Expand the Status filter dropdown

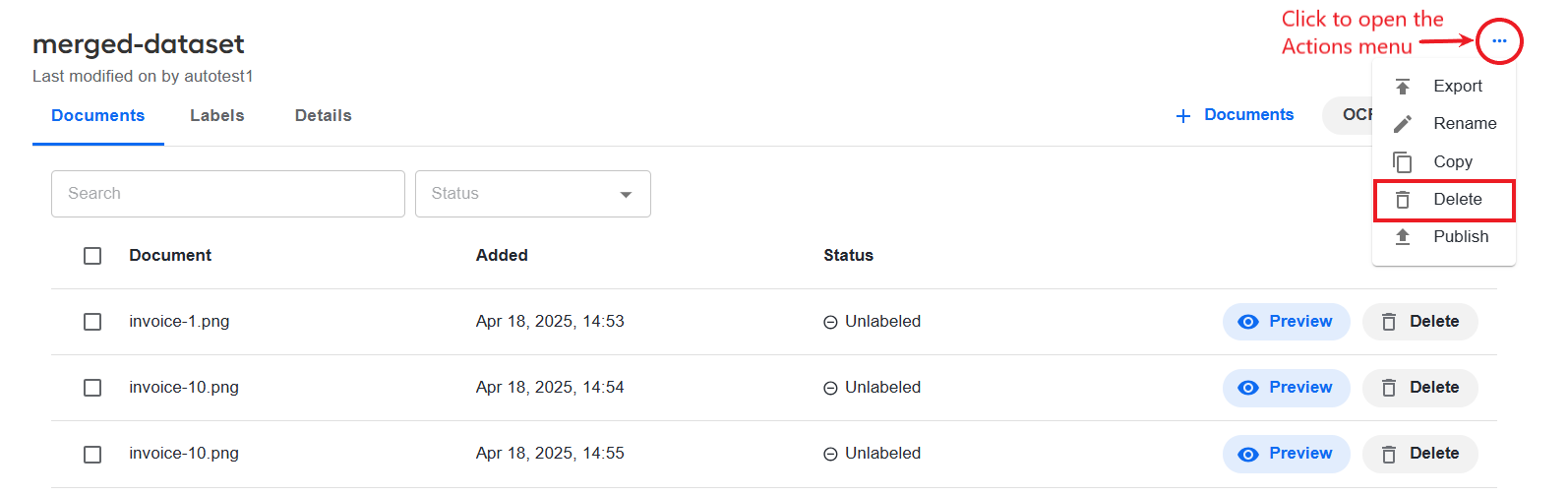coord(533,194)
